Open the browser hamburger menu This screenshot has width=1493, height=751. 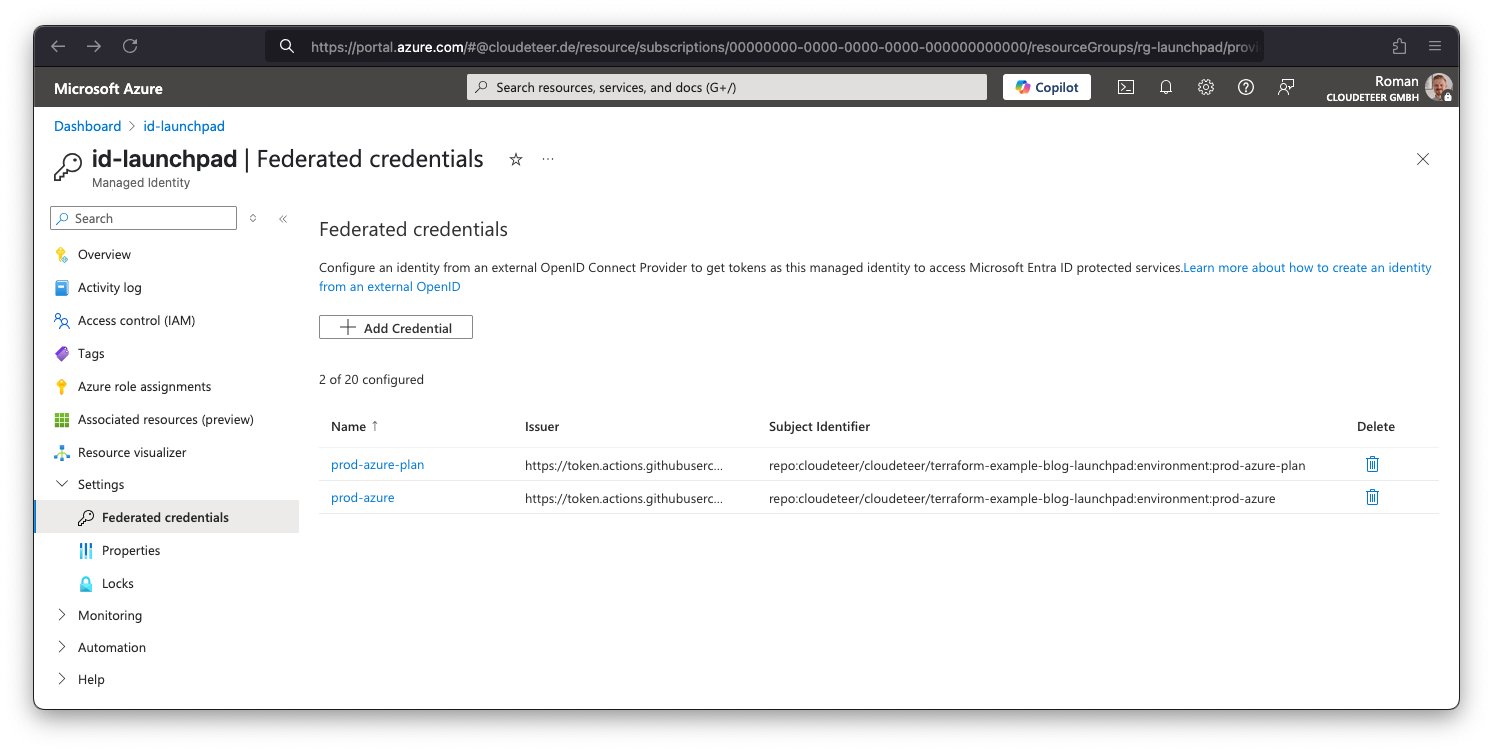(x=1435, y=46)
